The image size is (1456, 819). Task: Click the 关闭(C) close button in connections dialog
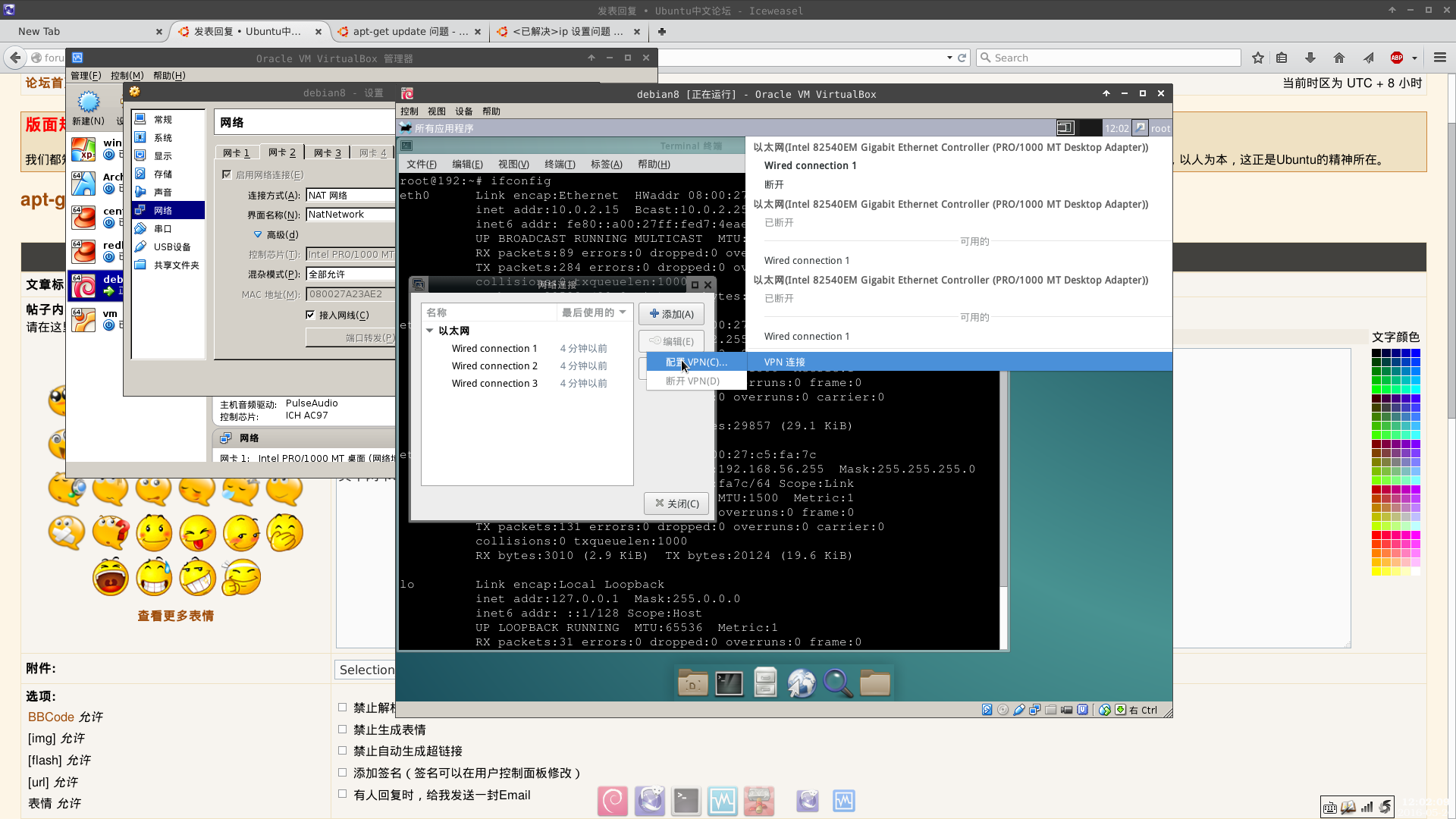pyautogui.click(x=676, y=504)
